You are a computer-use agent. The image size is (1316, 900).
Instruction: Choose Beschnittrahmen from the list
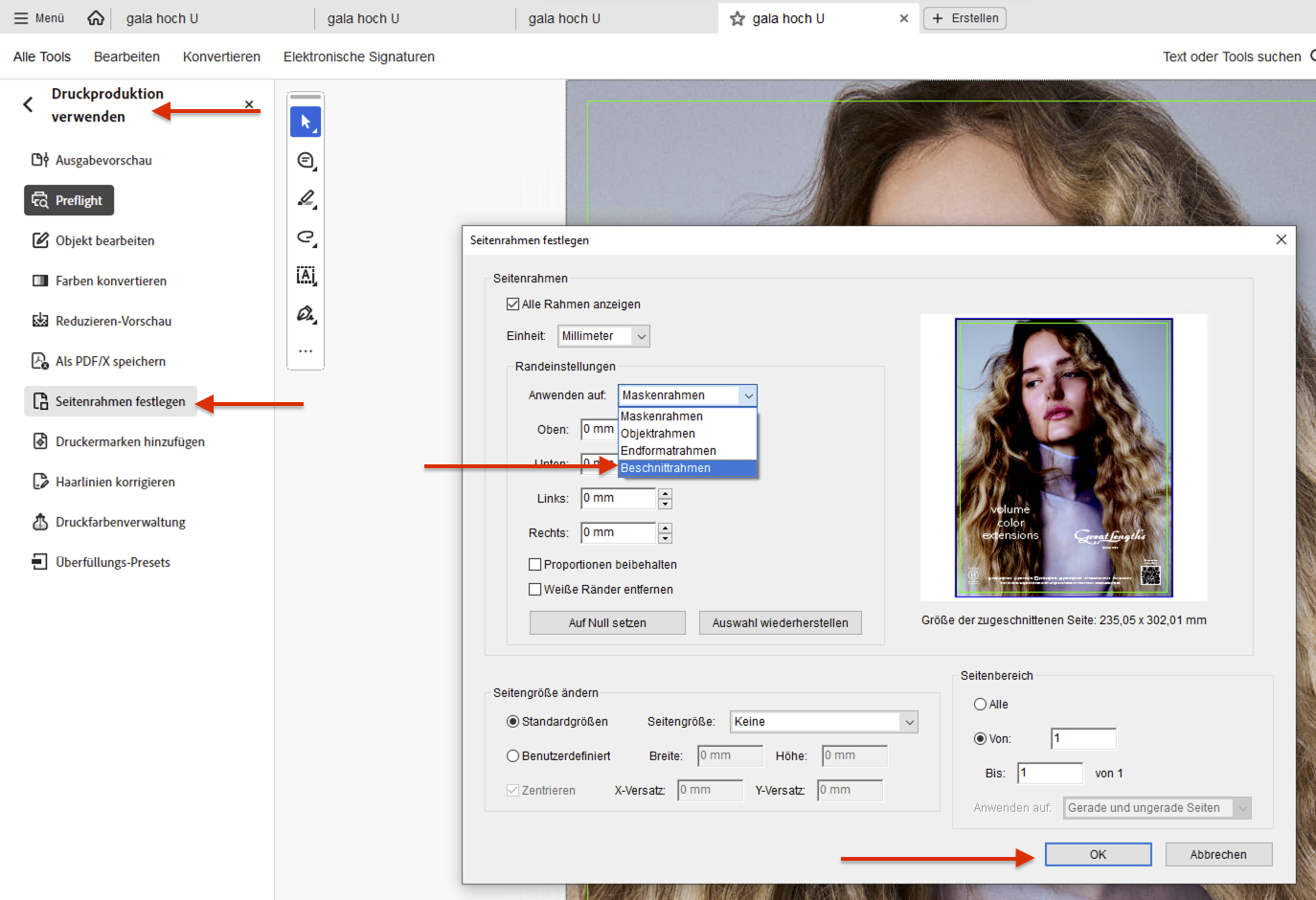(x=688, y=468)
